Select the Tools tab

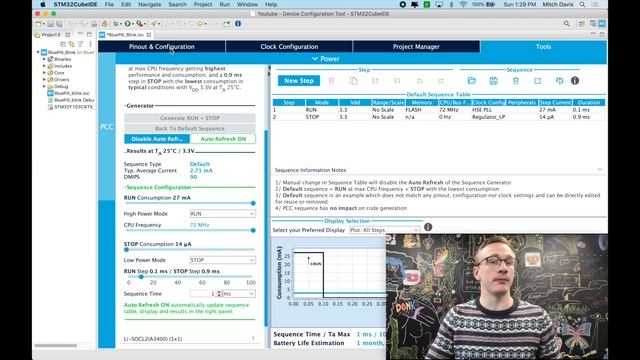tap(543, 47)
